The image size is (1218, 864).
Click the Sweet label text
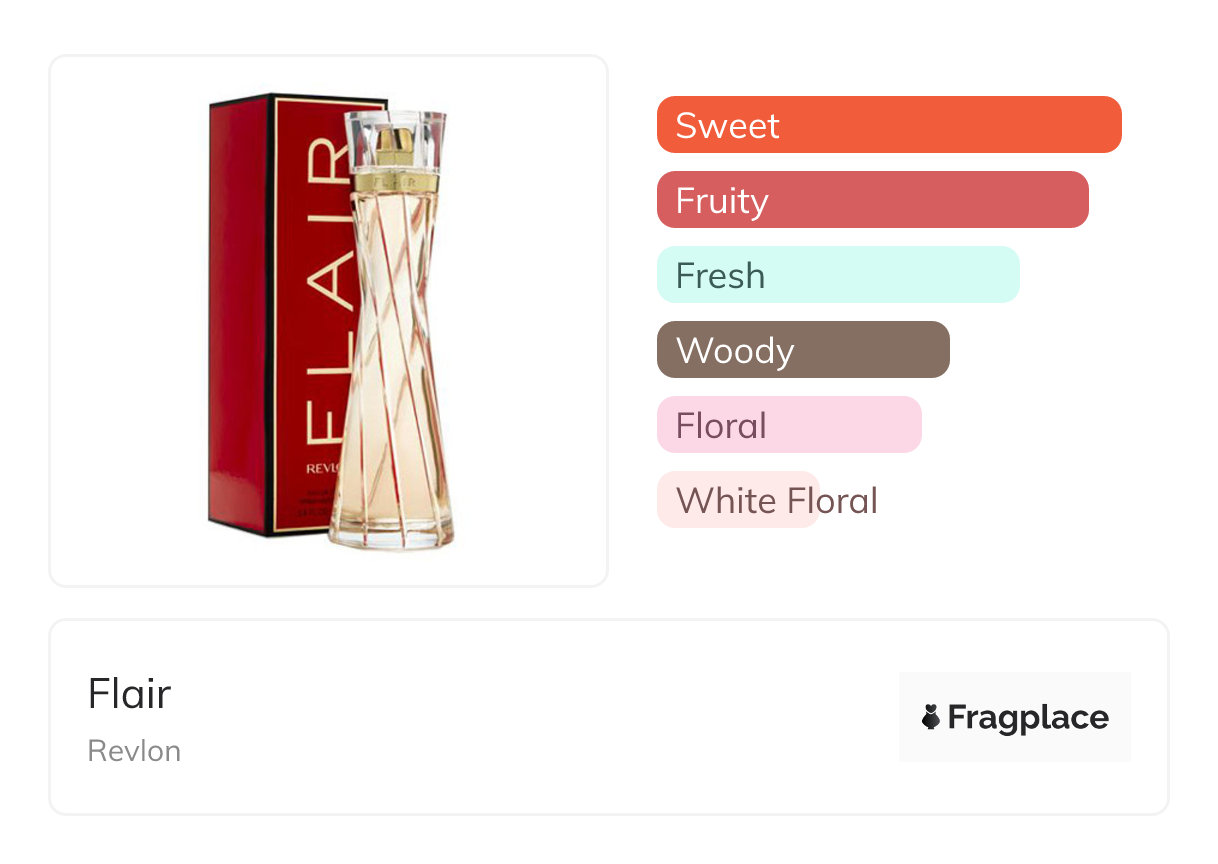pos(727,126)
